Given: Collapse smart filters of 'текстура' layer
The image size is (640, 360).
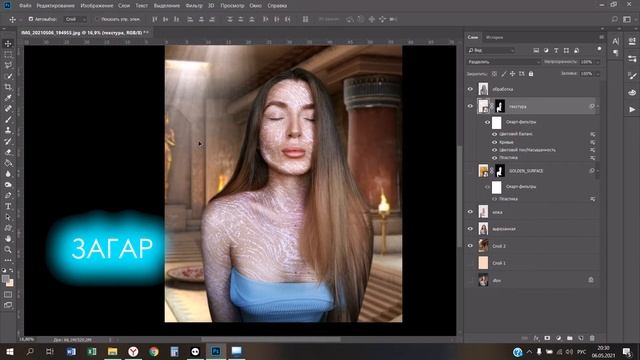Looking at the screenshot, I should tap(598, 106).
